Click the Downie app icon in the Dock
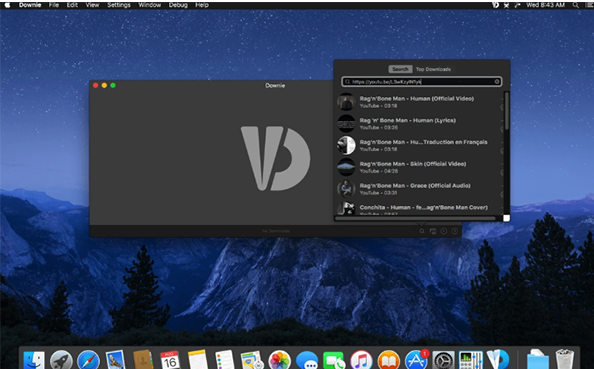The width and height of the screenshot is (594, 369). tap(498, 360)
